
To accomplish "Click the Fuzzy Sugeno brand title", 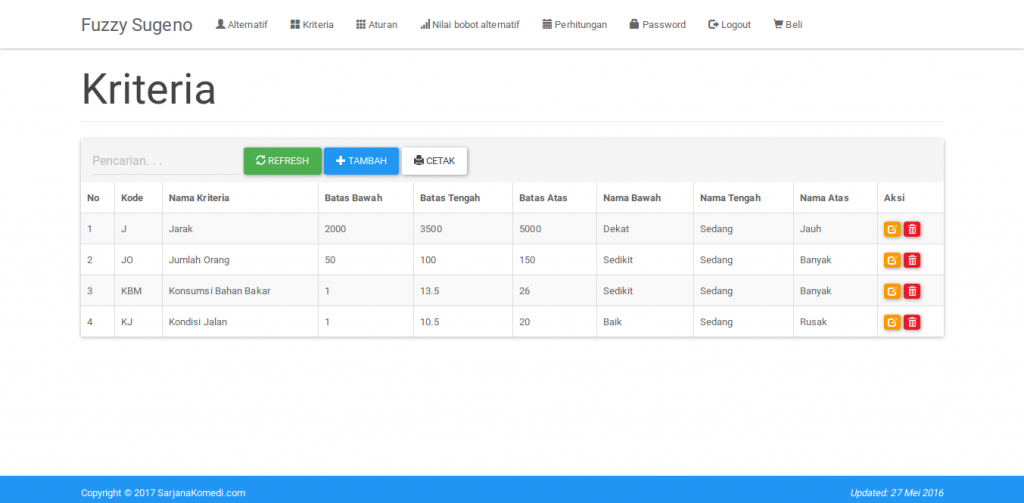I will coord(137,24).
